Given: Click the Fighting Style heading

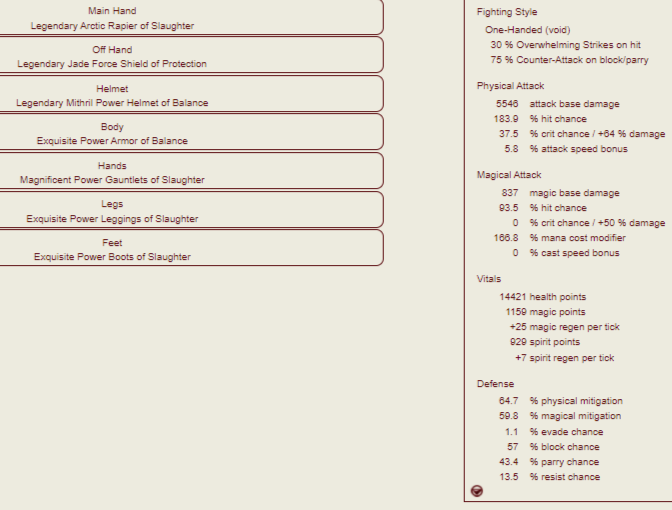Looking at the screenshot, I should pyautogui.click(x=506, y=12).
